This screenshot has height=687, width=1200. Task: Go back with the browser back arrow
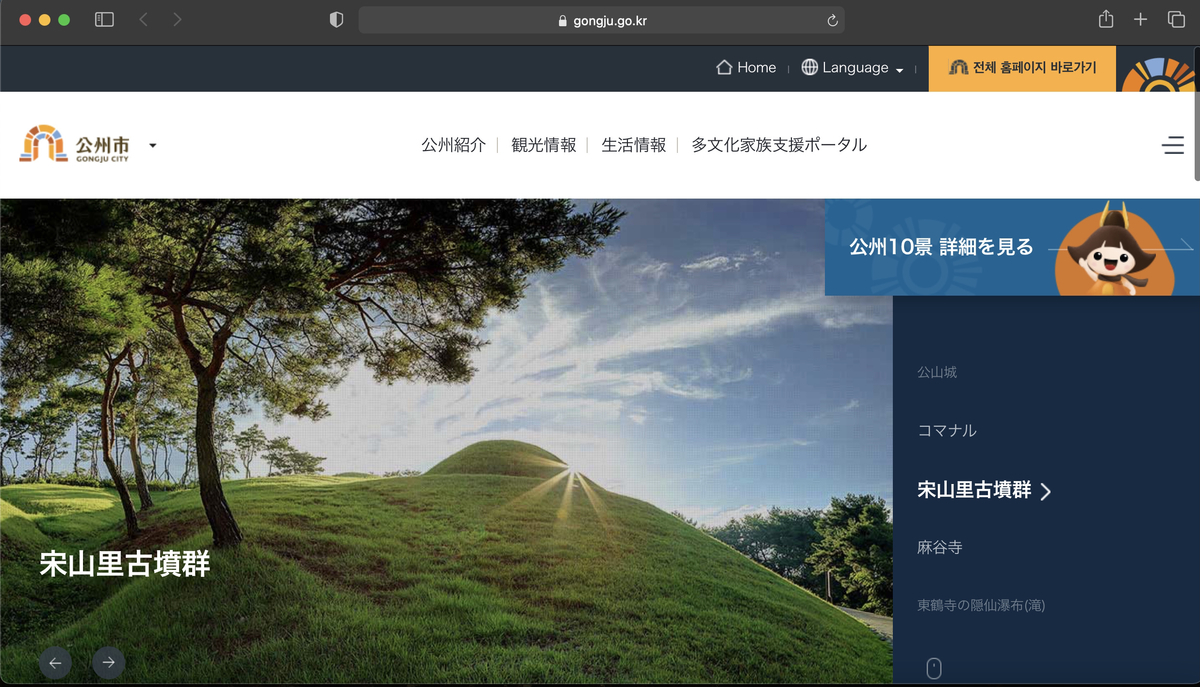(x=143, y=19)
